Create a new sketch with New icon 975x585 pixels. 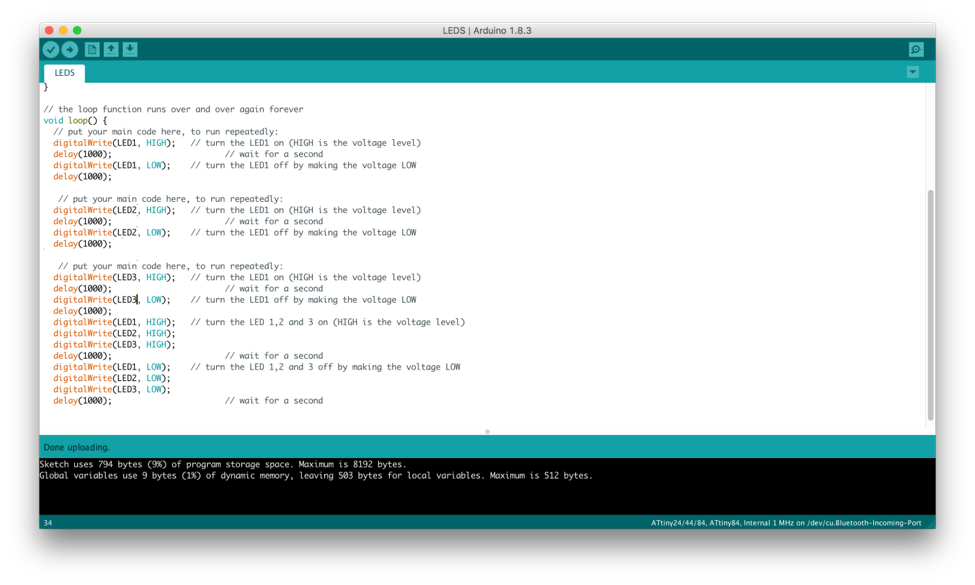92,50
